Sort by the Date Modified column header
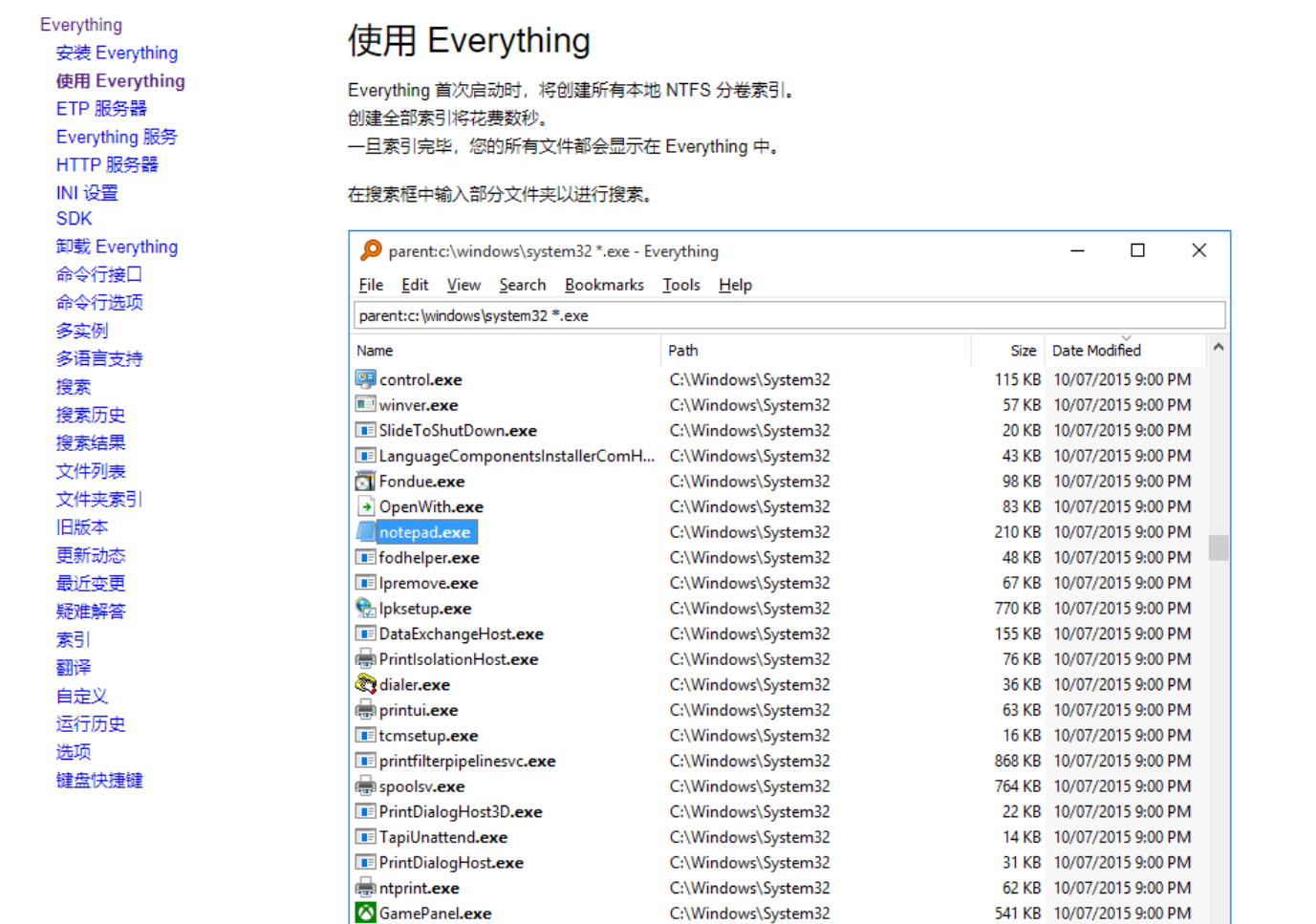 click(x=1126, y=351)
